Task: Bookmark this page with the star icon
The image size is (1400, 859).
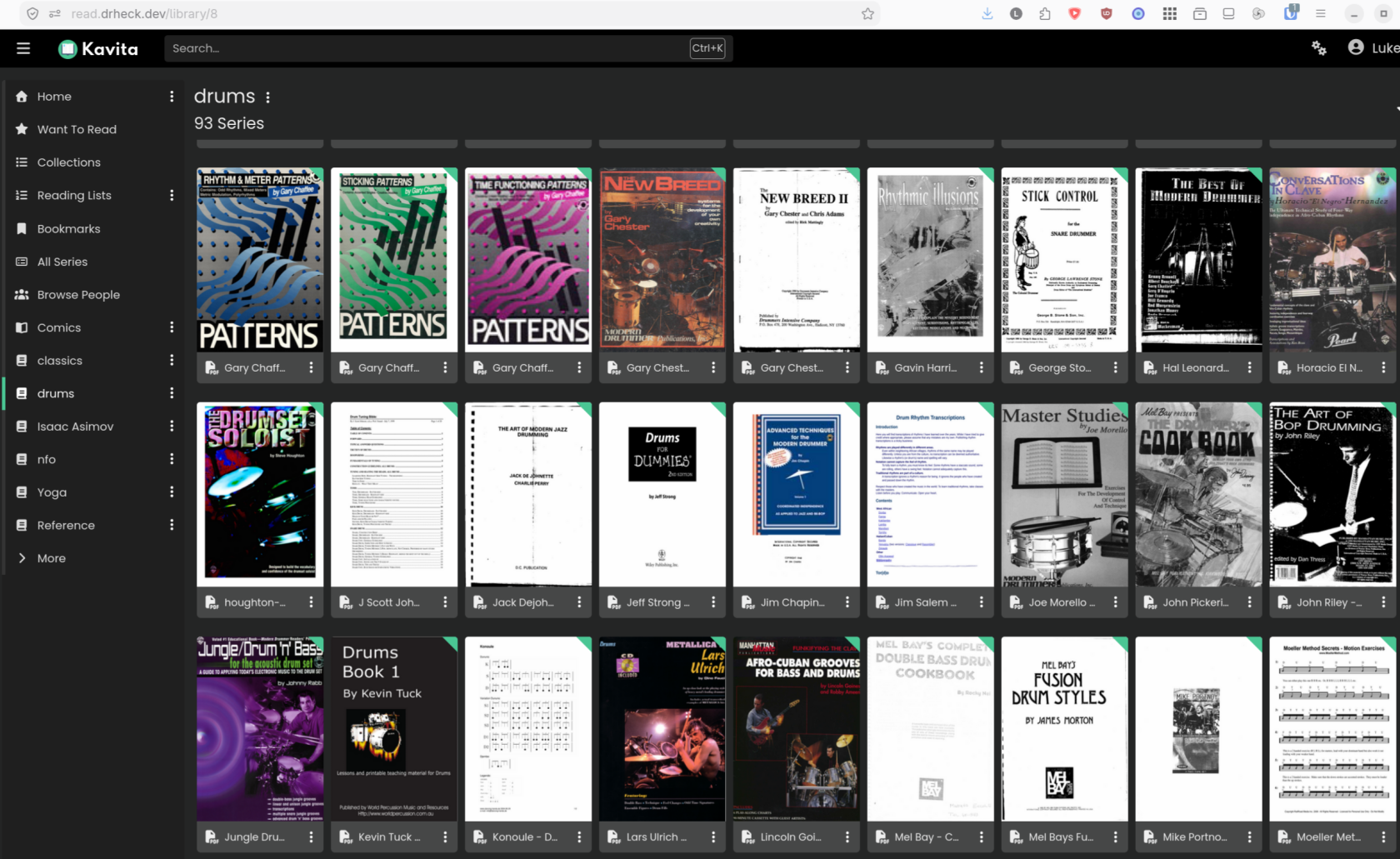Action: [867, 13]
